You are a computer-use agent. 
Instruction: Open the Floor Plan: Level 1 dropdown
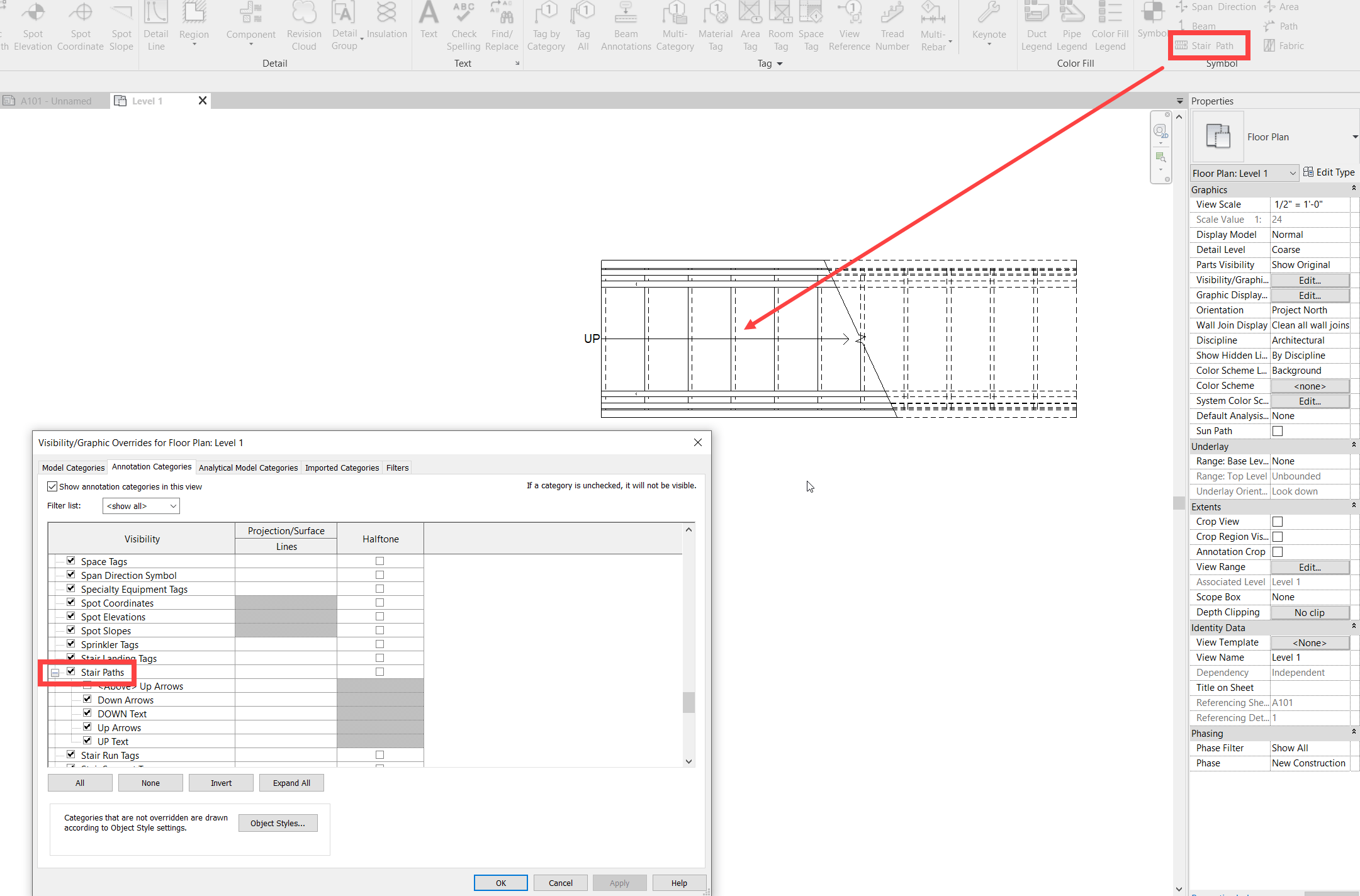pos(1244,173)
